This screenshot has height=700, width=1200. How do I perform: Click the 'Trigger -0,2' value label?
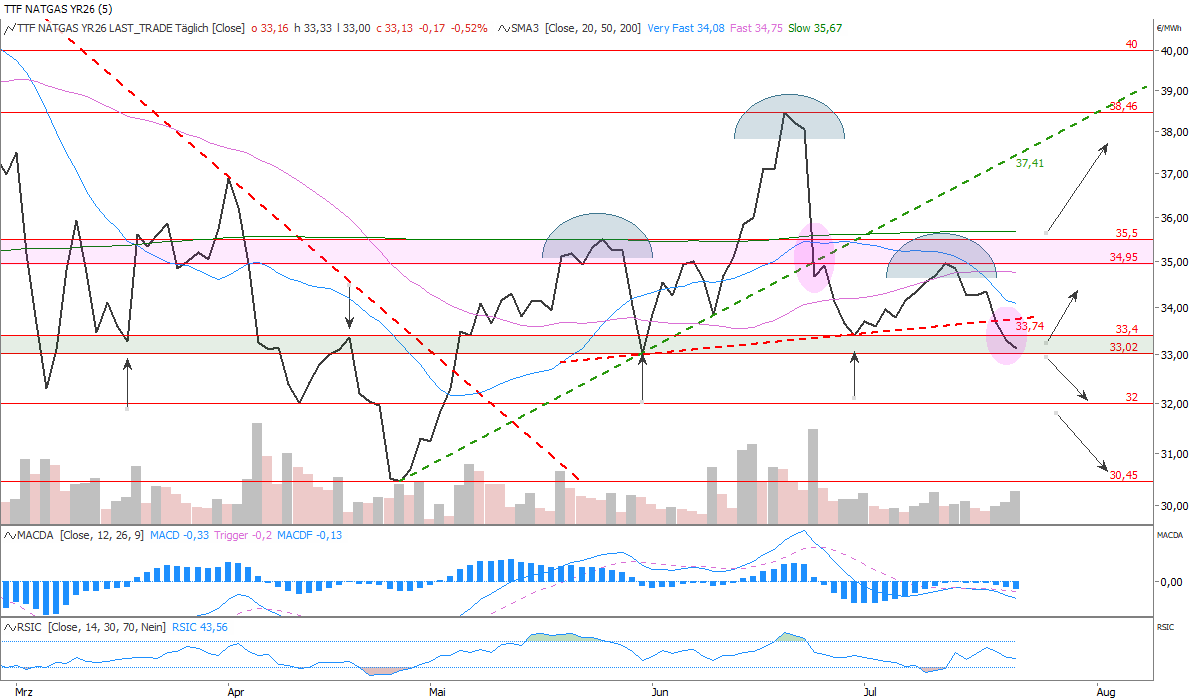coord(242,536)
